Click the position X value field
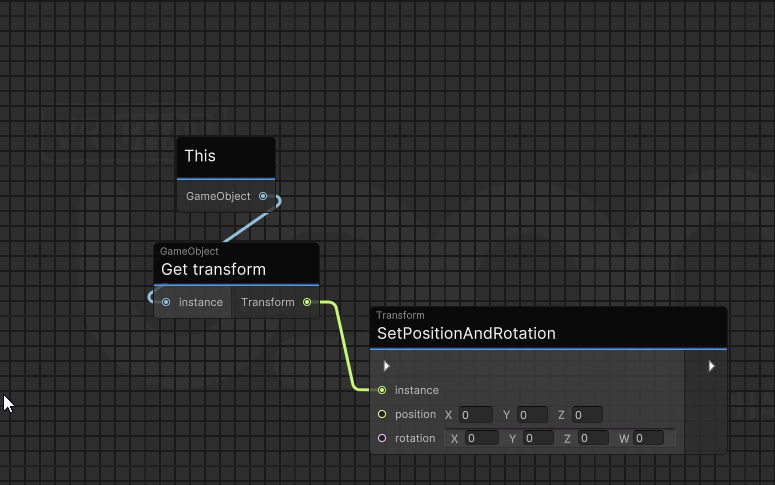Screen dimensions: 775x485 476,414
